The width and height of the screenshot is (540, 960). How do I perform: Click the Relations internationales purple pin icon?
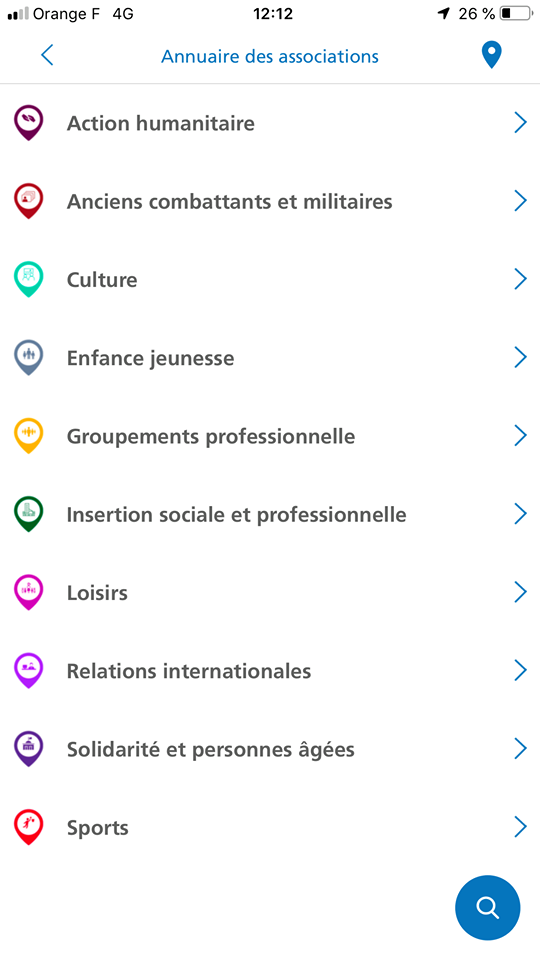point(29,671)
